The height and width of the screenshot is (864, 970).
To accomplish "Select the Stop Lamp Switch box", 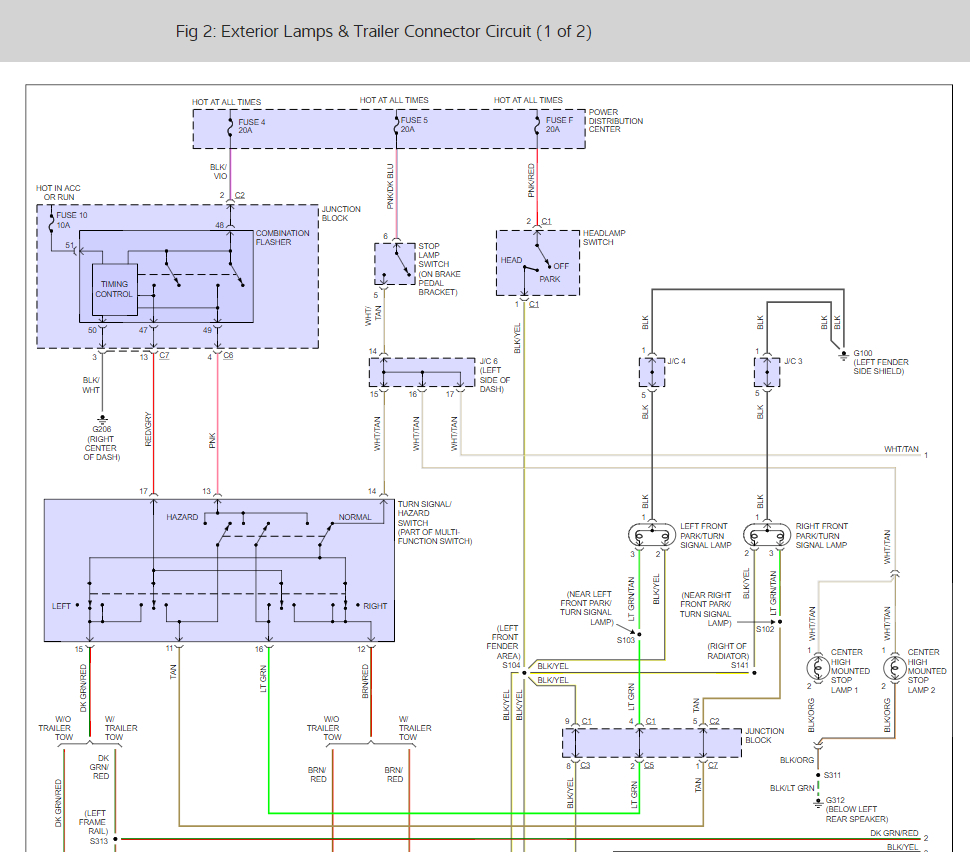I will [395, 263].
